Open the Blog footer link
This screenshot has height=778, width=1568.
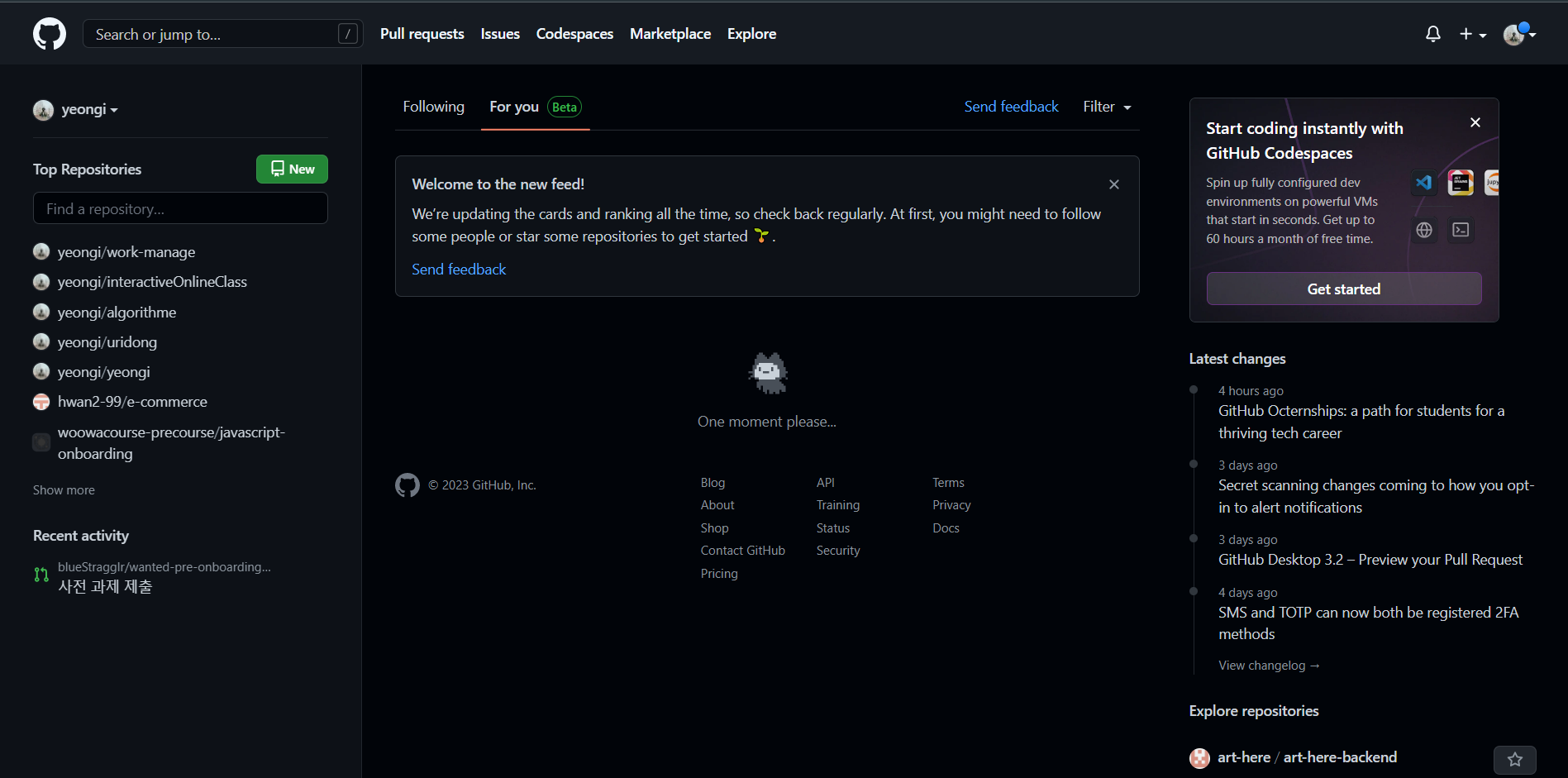pyautogui.click(x=713, y=483)
